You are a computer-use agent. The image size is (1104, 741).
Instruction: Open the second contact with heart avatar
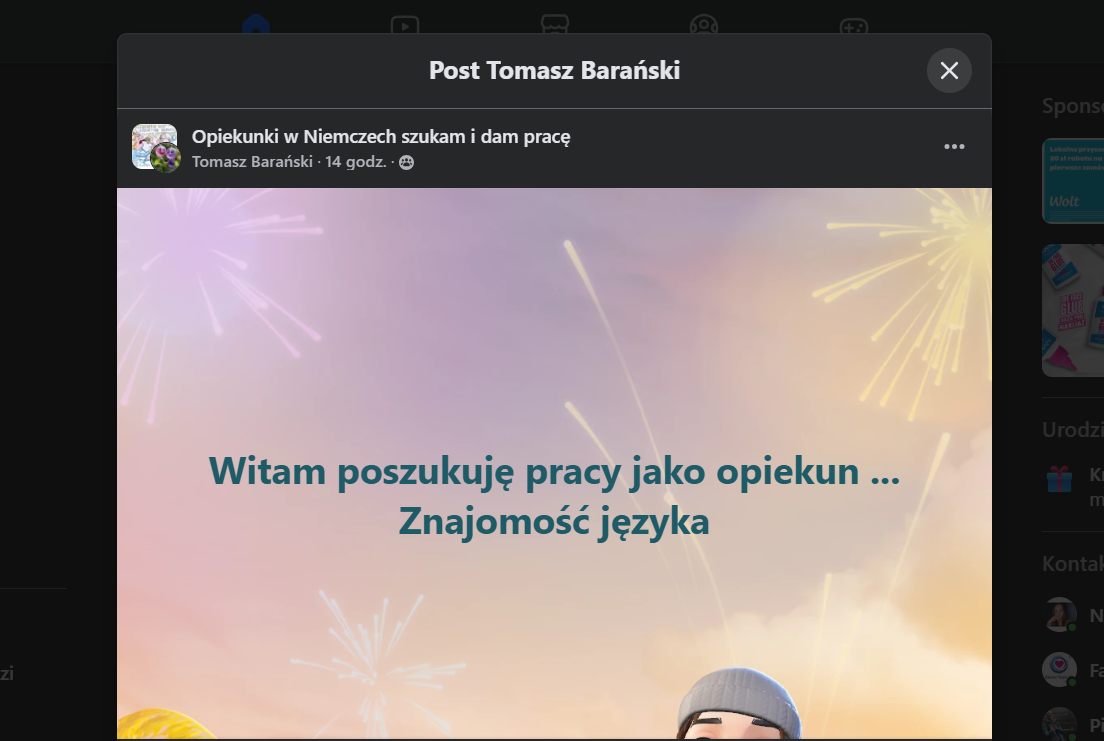point(1059,669)
